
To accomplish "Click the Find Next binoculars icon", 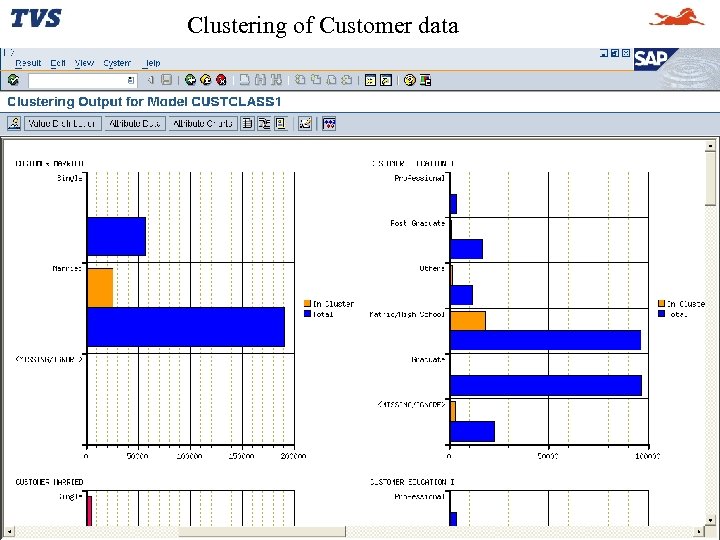I will [276, 80].
